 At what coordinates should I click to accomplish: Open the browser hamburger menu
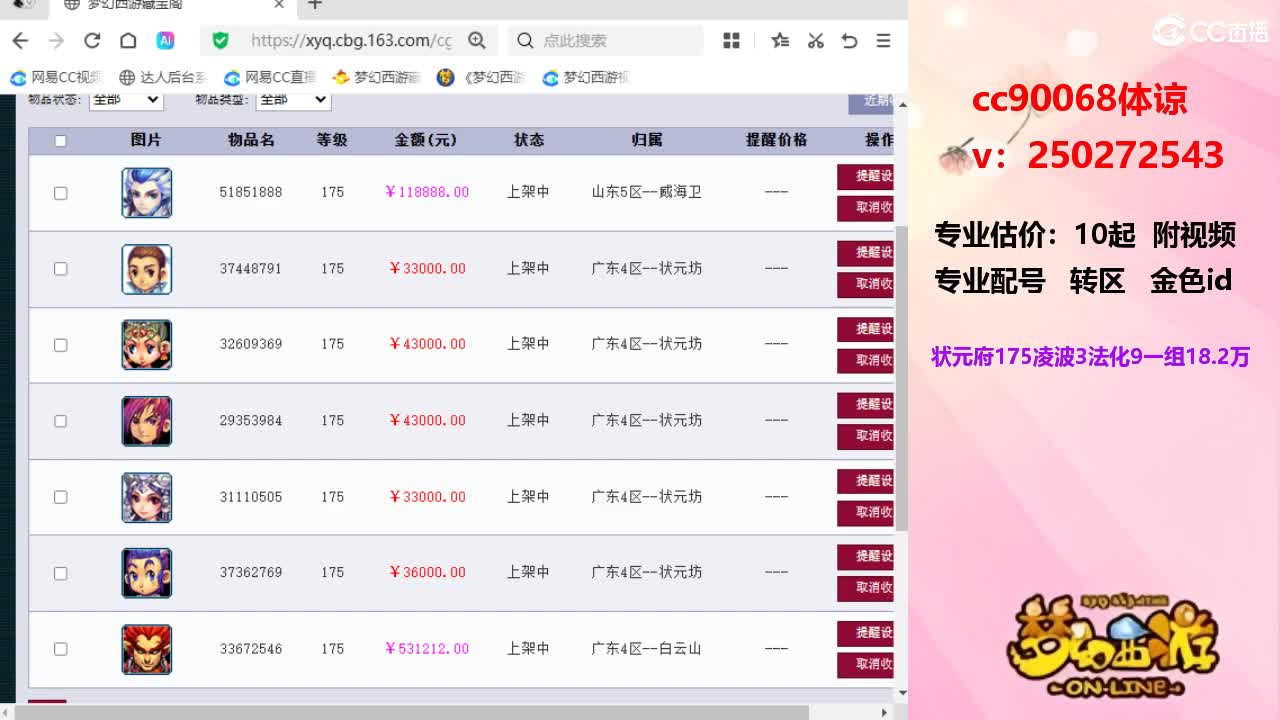(x=883, y=41)
